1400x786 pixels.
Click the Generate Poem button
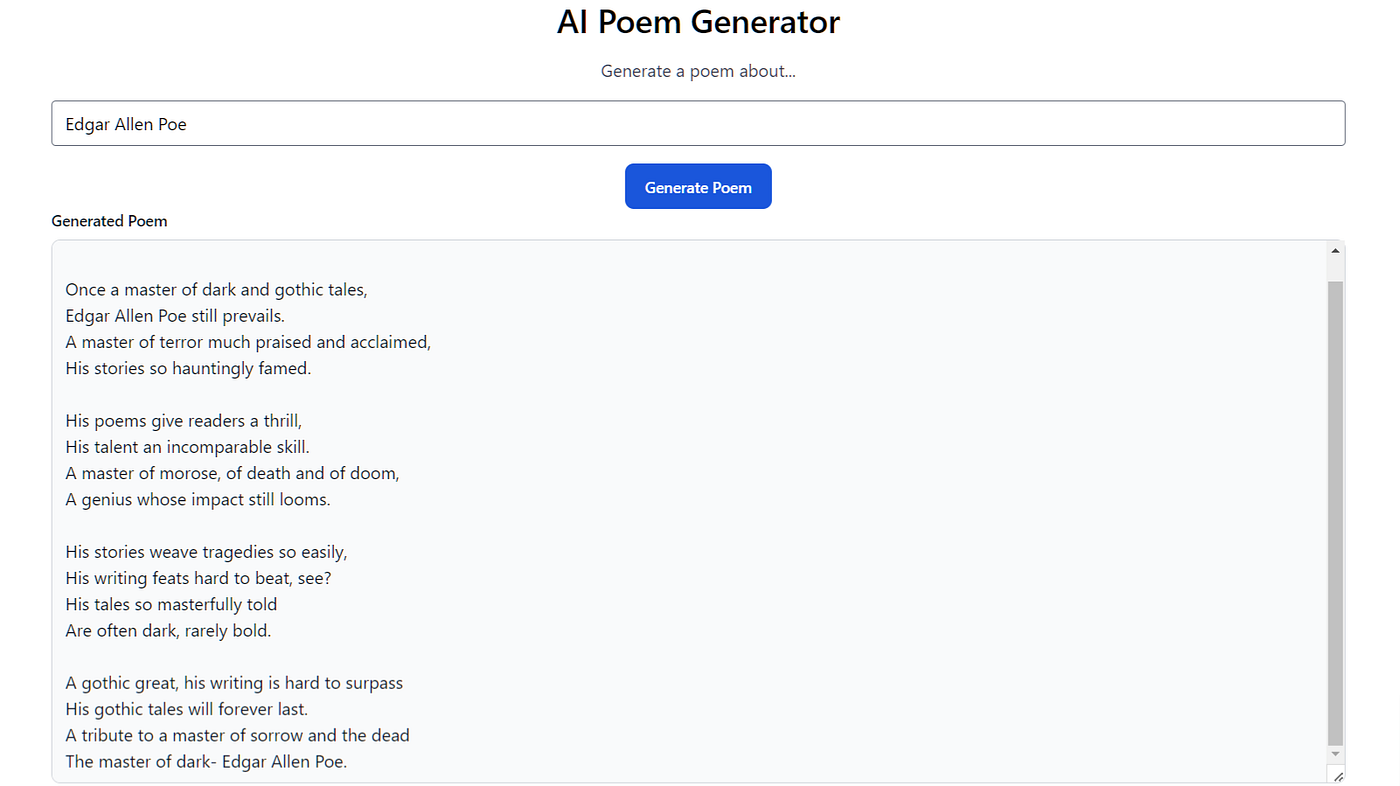click(x=698, y=186)
